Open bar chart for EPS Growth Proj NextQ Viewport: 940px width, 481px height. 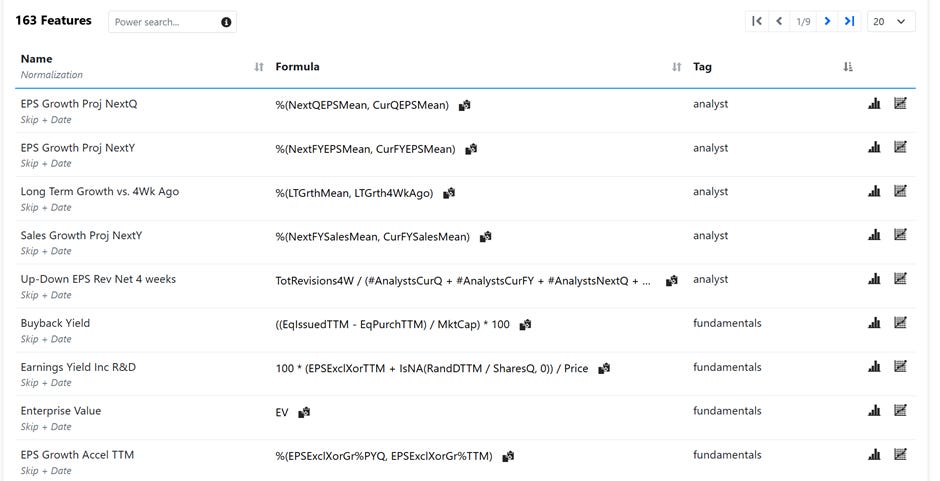click(x=874, y=104)
